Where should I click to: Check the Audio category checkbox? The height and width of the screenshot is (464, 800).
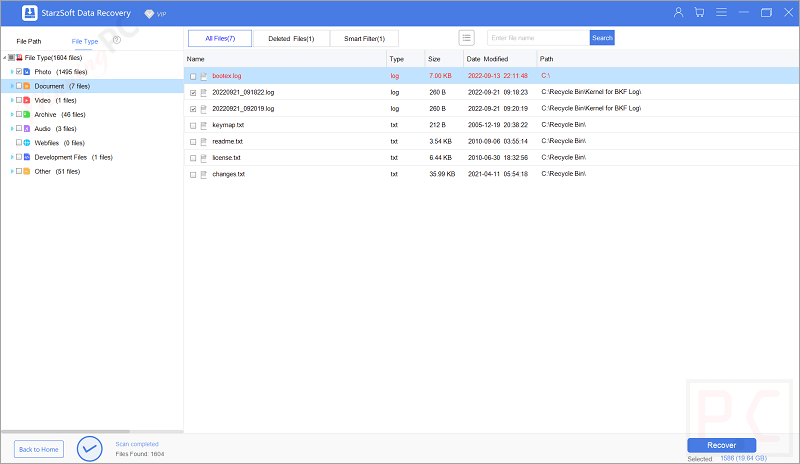19,128
